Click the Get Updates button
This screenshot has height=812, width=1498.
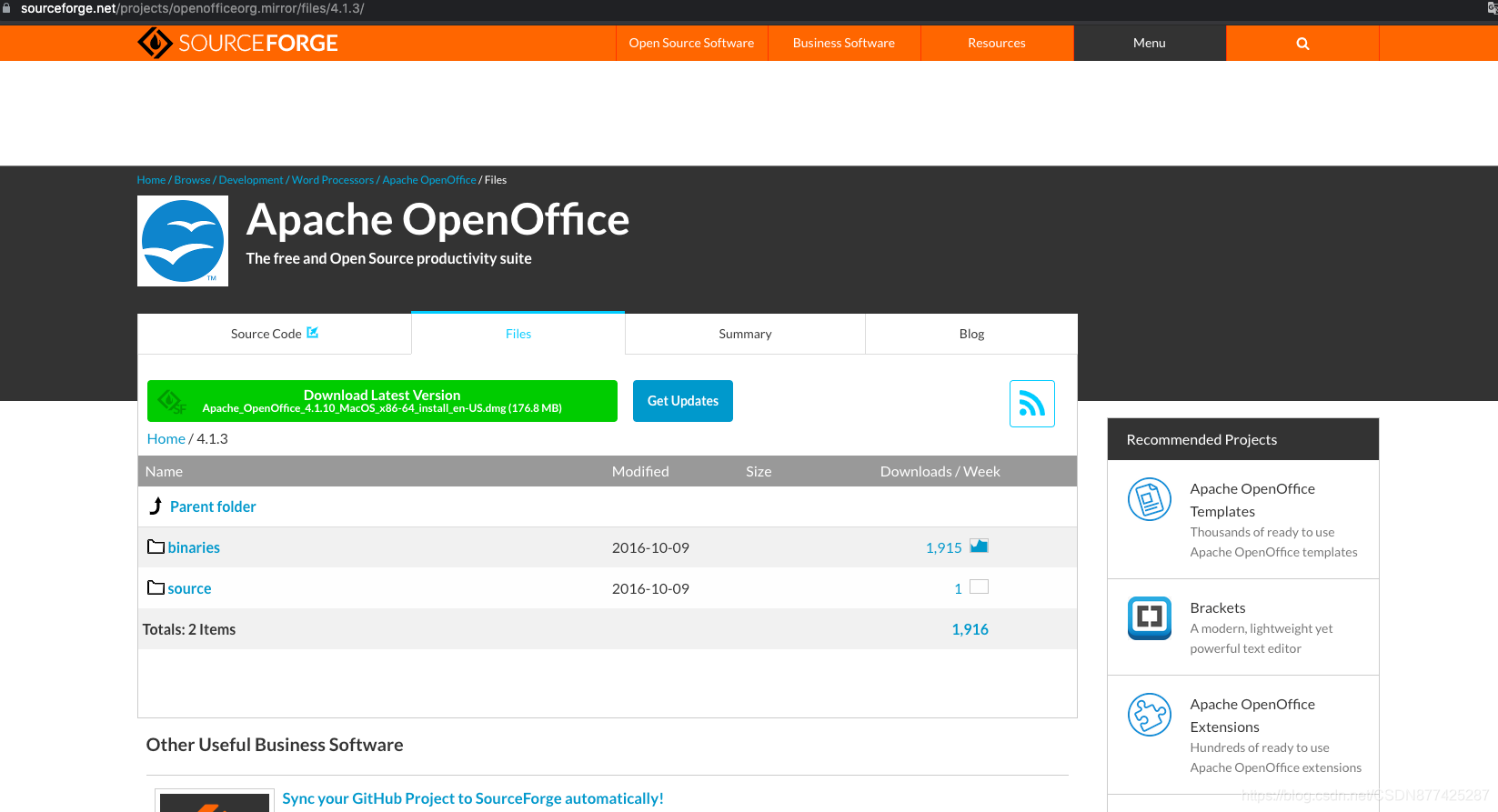click(x=683, y=401)
